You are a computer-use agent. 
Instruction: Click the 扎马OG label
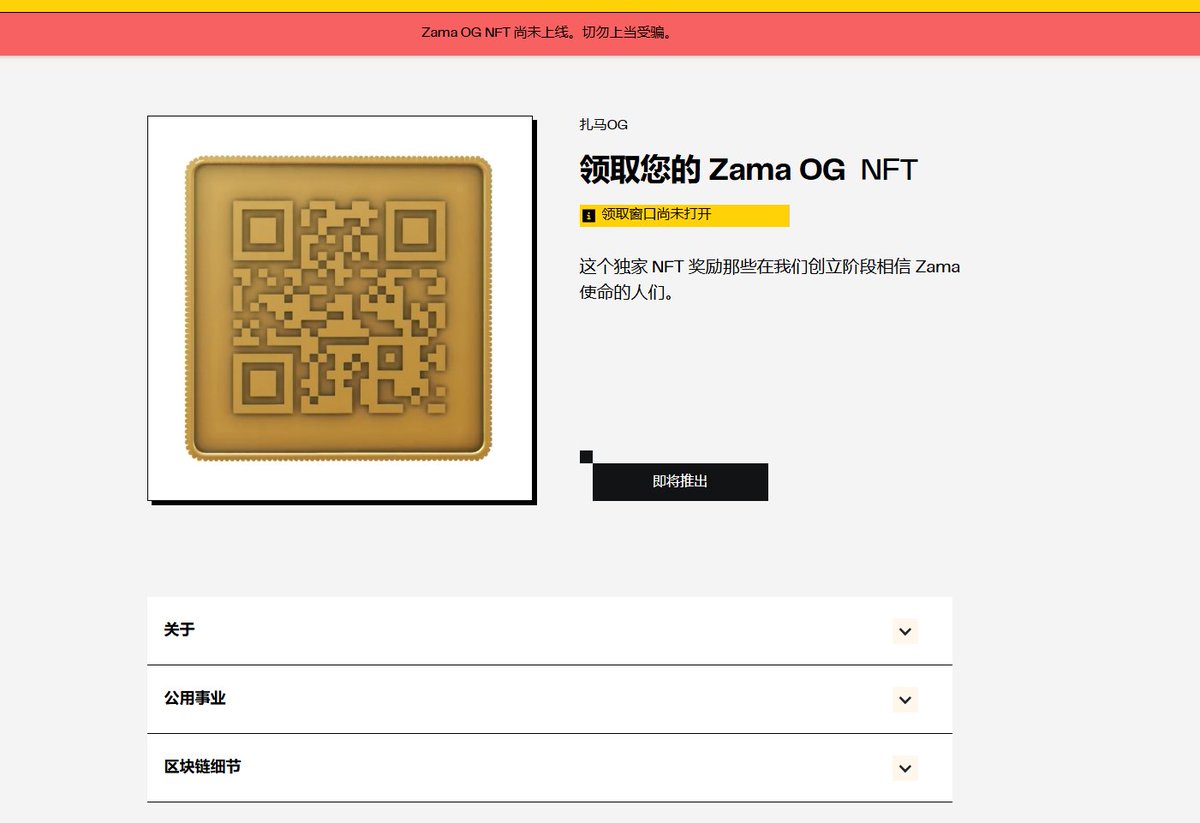click(x=603, y=125)
